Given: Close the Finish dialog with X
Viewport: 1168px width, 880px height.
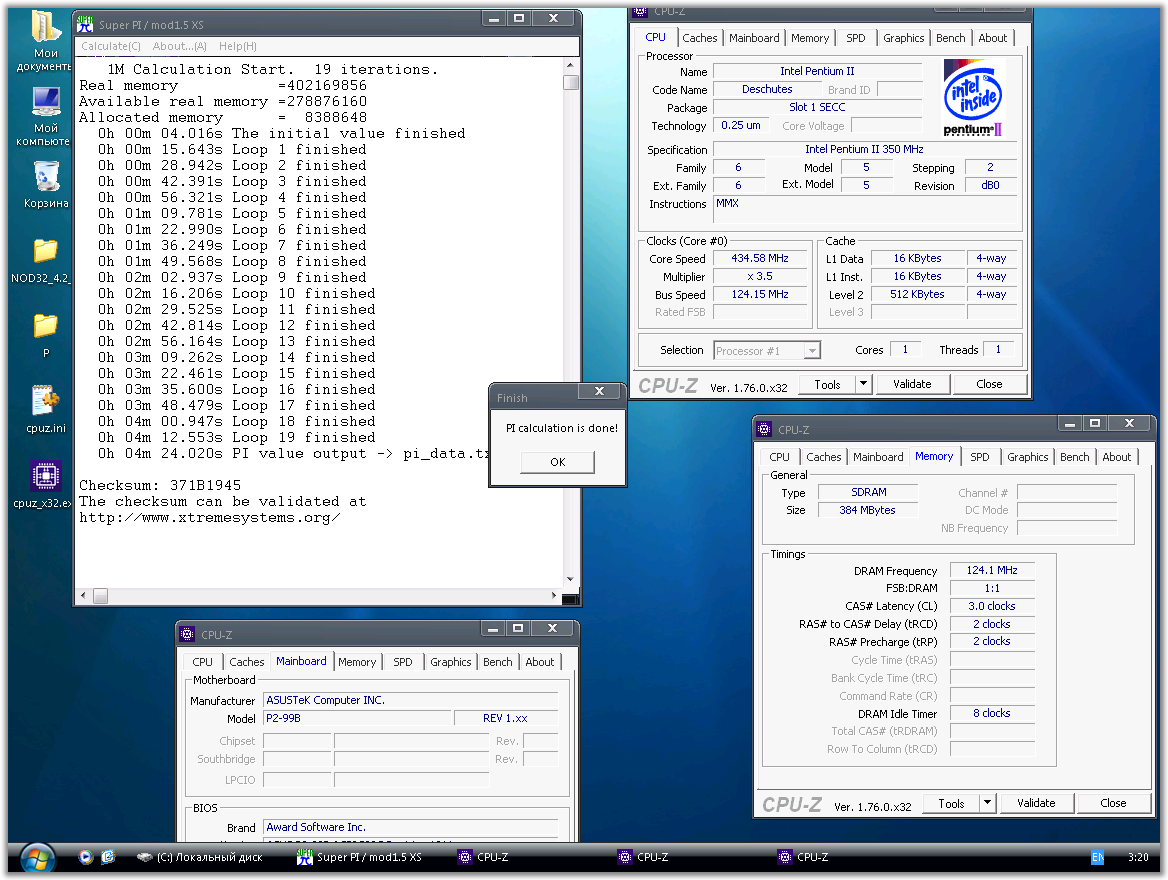Looking at the screenshot, I should click(x=599, y=391).
